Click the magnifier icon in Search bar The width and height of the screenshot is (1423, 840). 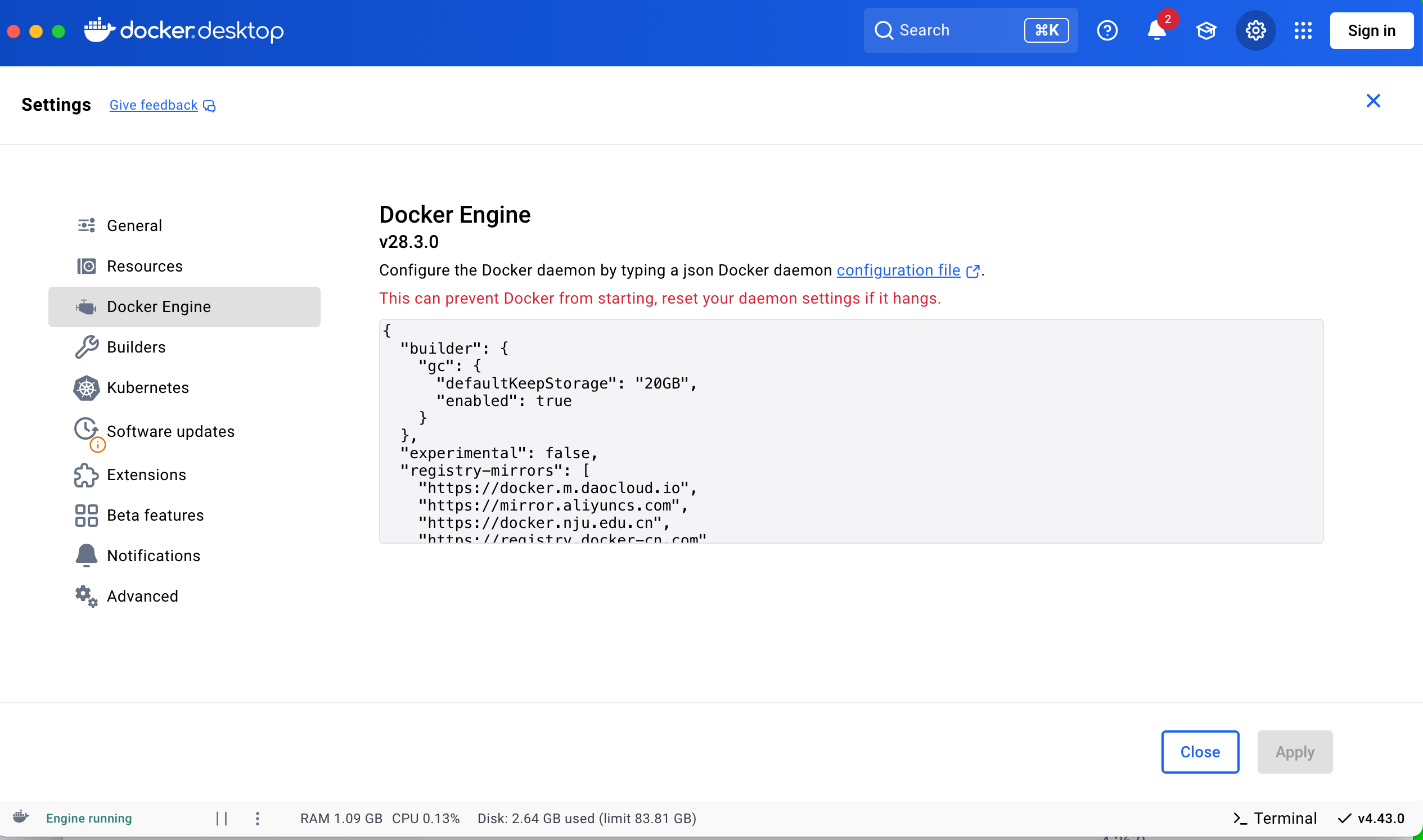884,30
